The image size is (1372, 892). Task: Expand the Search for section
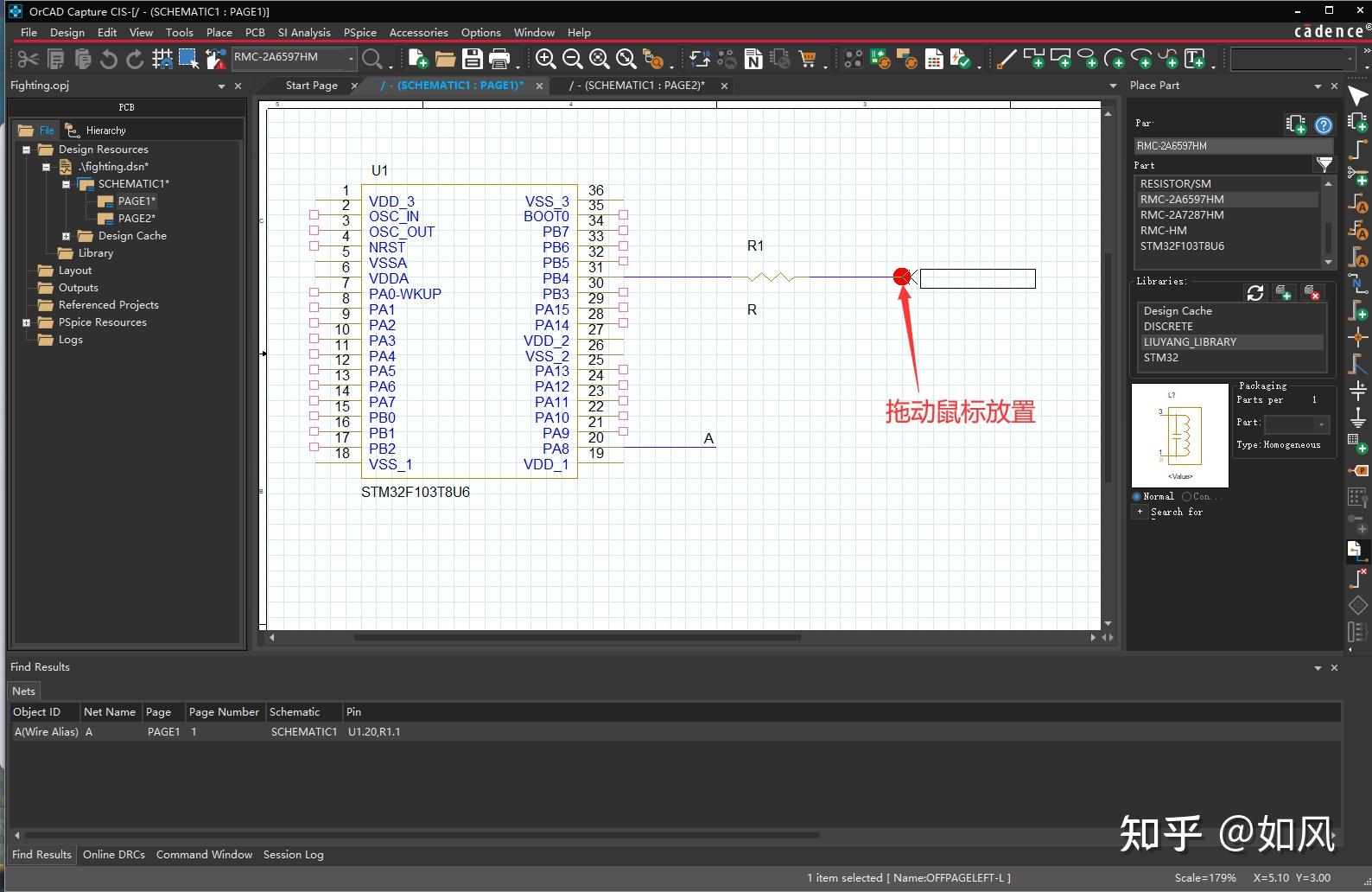coord(1140,512)
